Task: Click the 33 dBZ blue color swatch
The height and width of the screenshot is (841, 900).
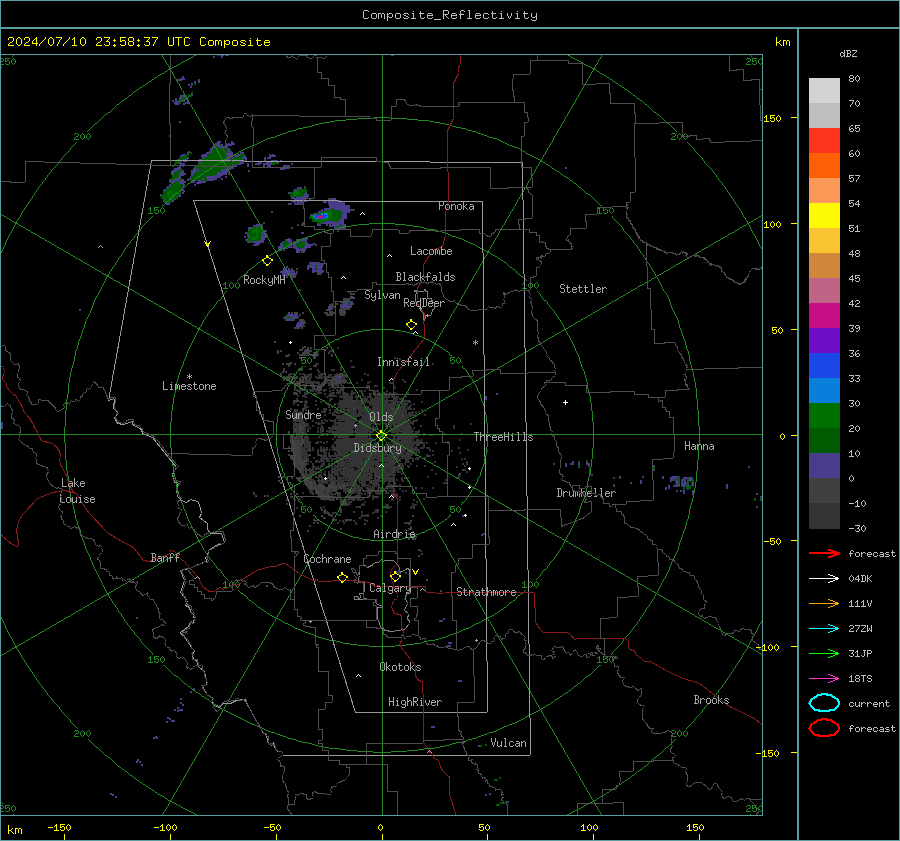Action: coord(824,390)
